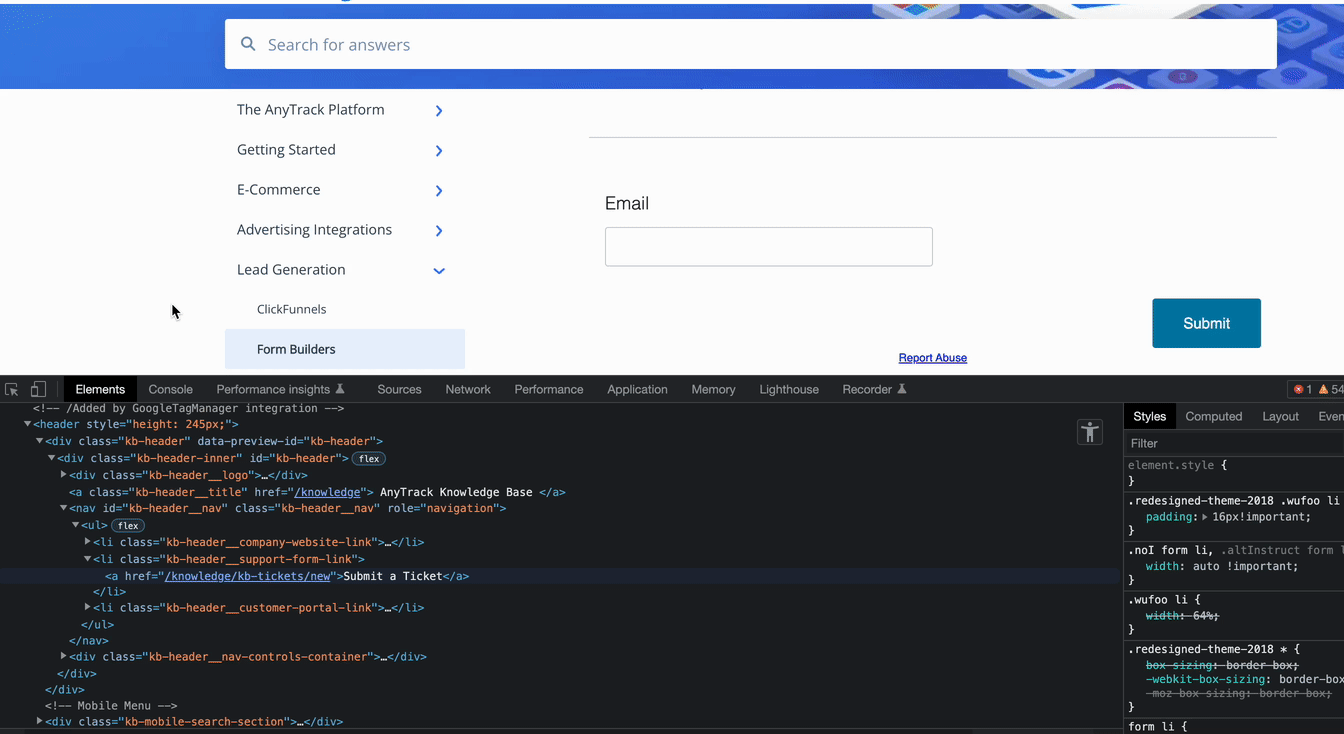This screenshot has width=1344, height=734.
Task: Open the Memory tab
Action: point(713,389)
